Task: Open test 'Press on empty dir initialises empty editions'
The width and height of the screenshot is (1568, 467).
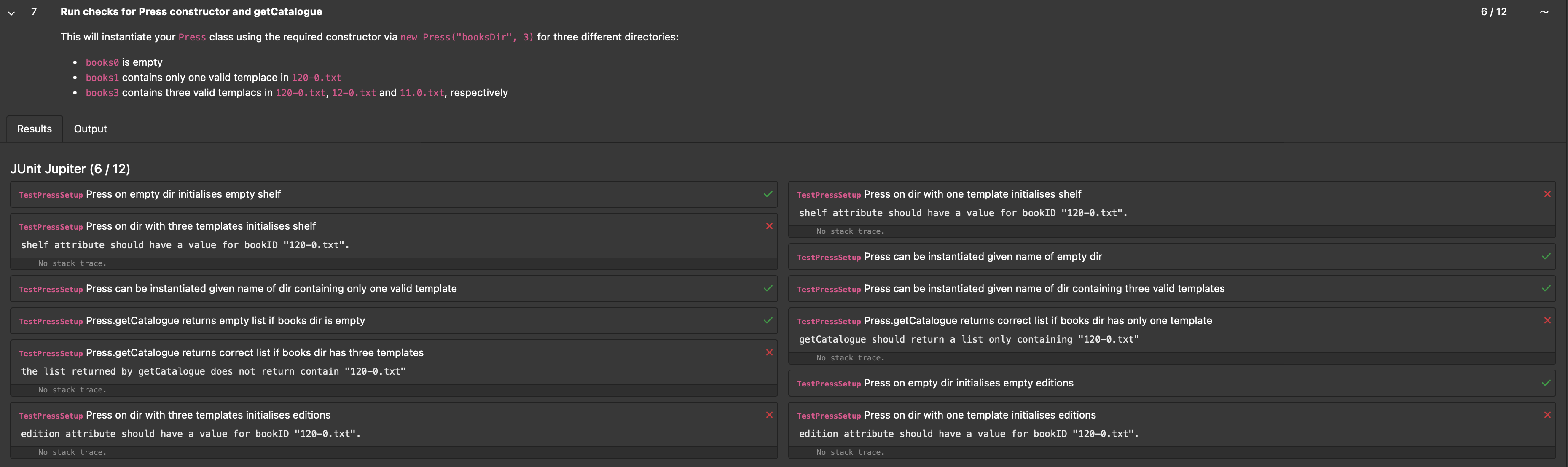Action: [x=1172, y=383]
